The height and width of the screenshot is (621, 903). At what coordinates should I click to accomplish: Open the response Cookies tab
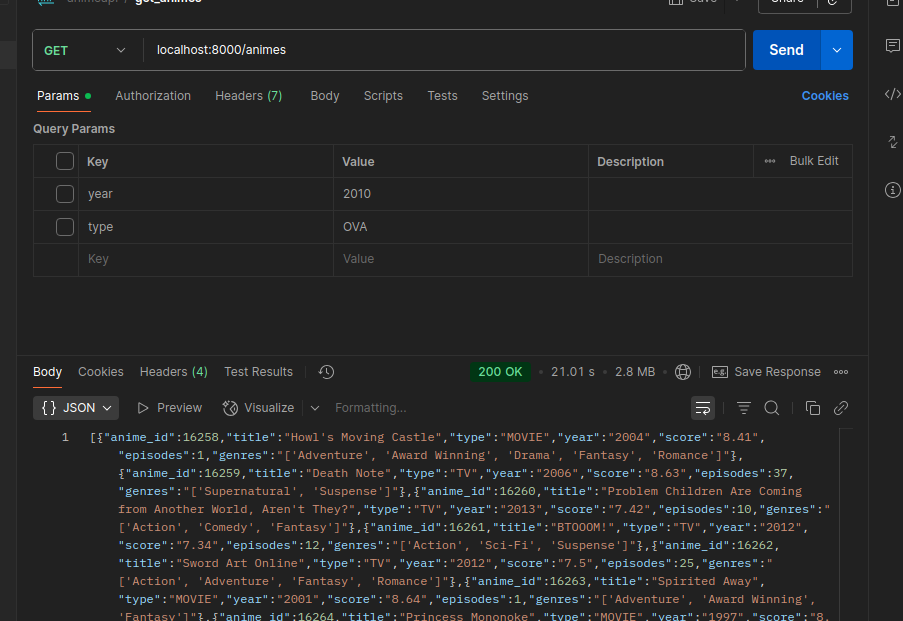point(101,372)
